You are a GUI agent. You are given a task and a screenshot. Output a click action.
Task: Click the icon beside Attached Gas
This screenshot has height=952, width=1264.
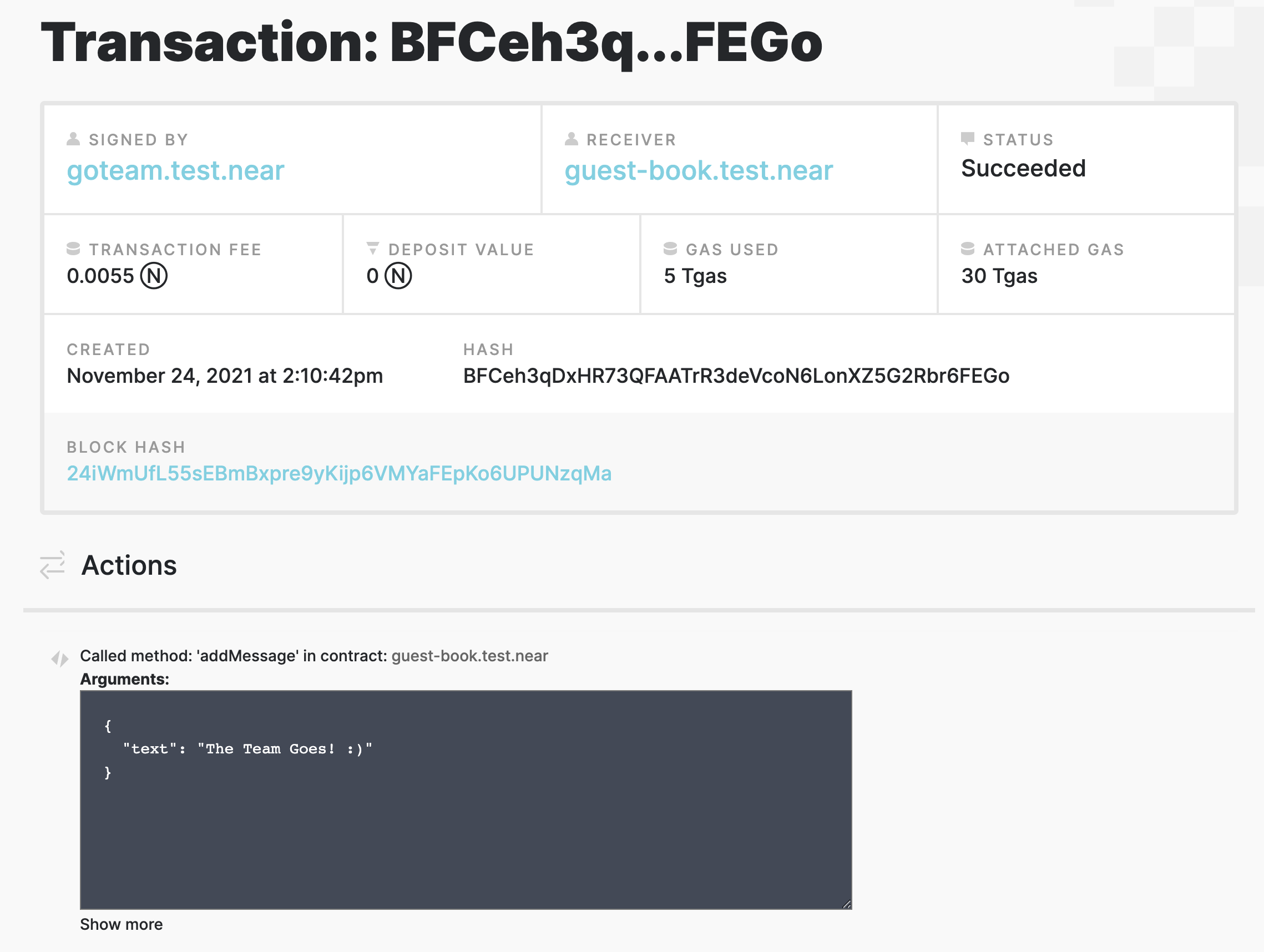(x=968, y=247)
